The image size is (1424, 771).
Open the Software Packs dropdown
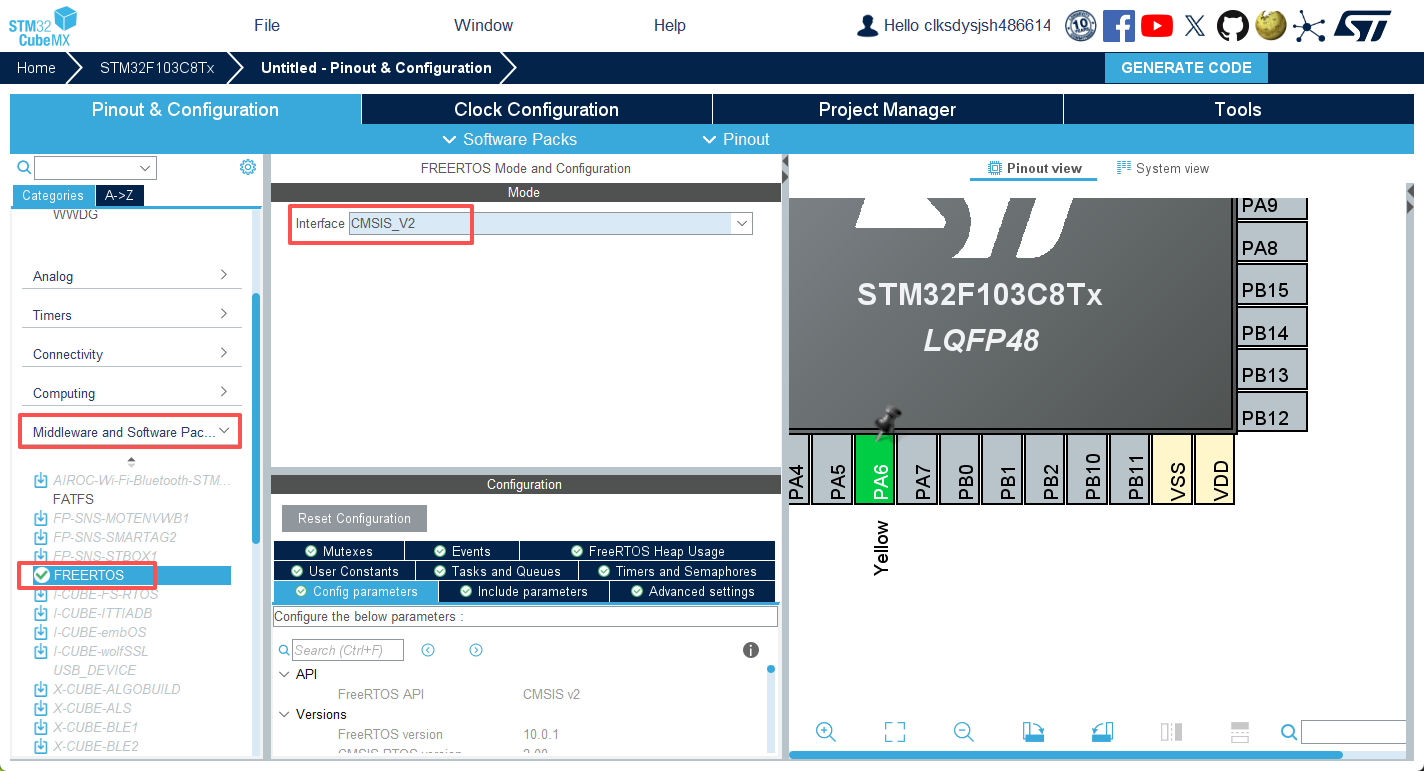click(509, 139)
